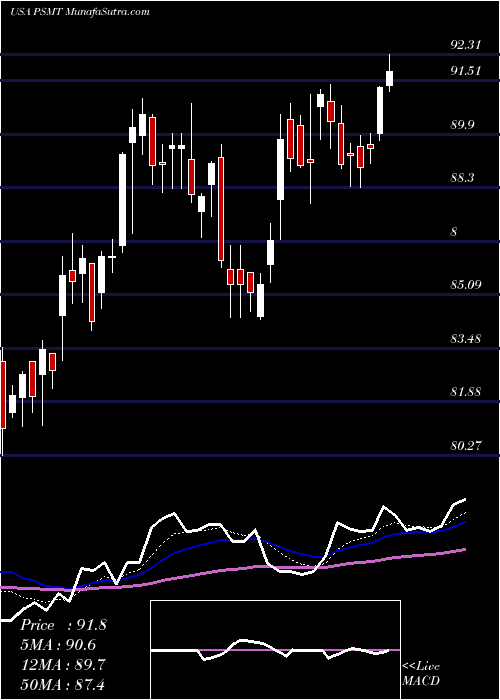The width and height of the screenshot is (500, 700).
Task: Click the Live MACD label
Action: pyautogui.click(x=421, y=674)
